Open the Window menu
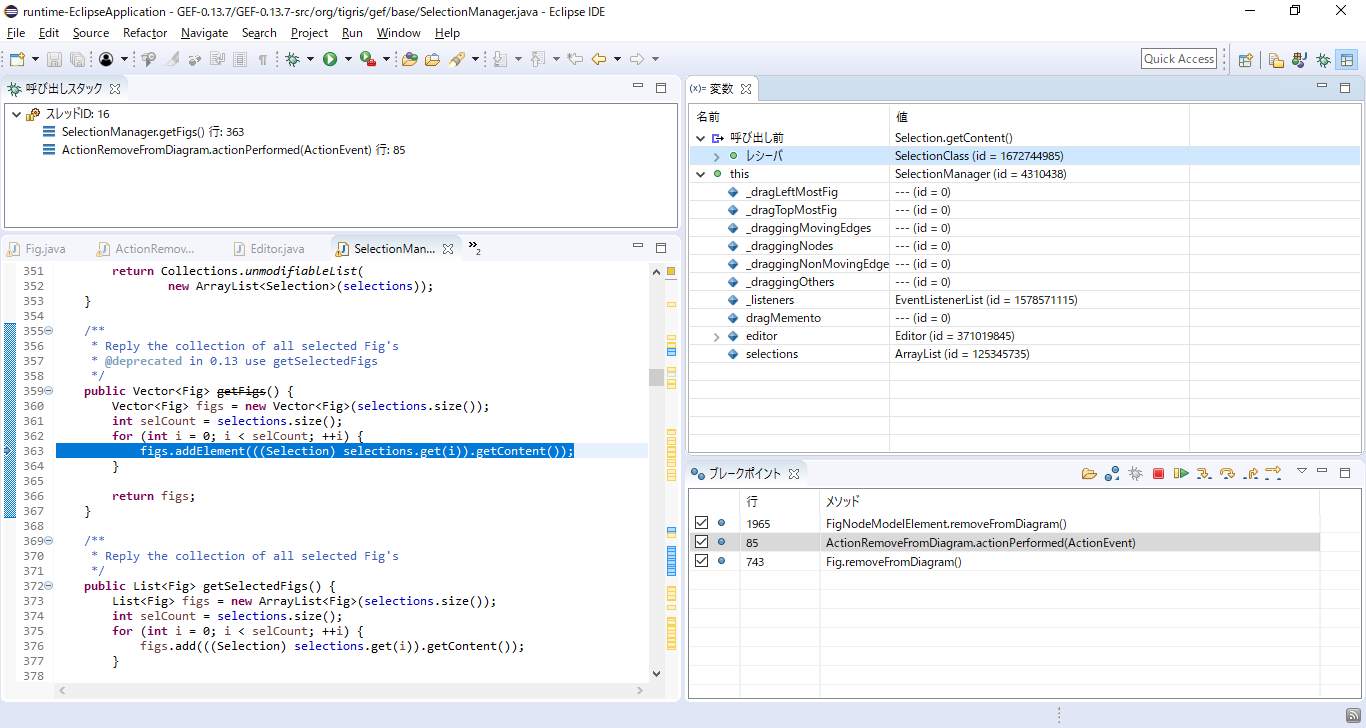The width and height of the screenshot is (1366, 728). click(398, 33)
